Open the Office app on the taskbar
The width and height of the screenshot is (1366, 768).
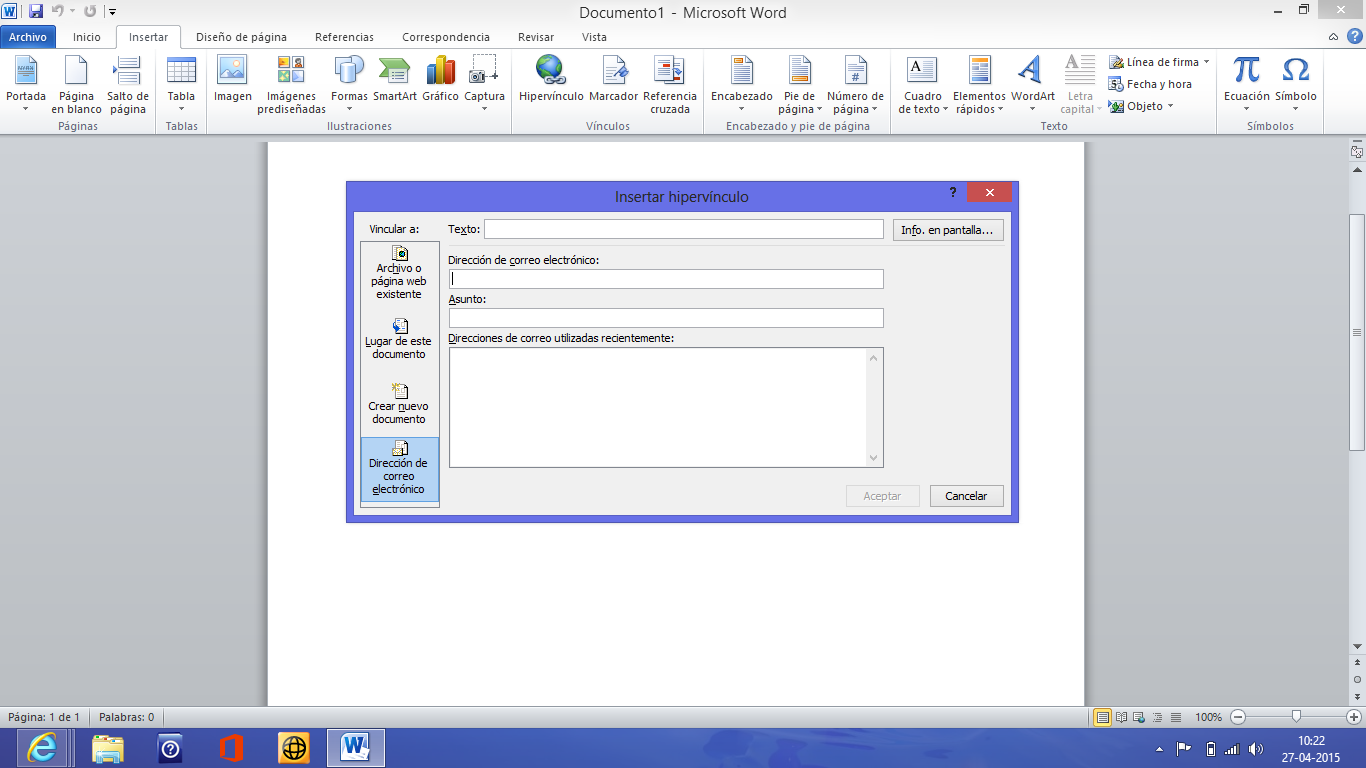point(232,748)
